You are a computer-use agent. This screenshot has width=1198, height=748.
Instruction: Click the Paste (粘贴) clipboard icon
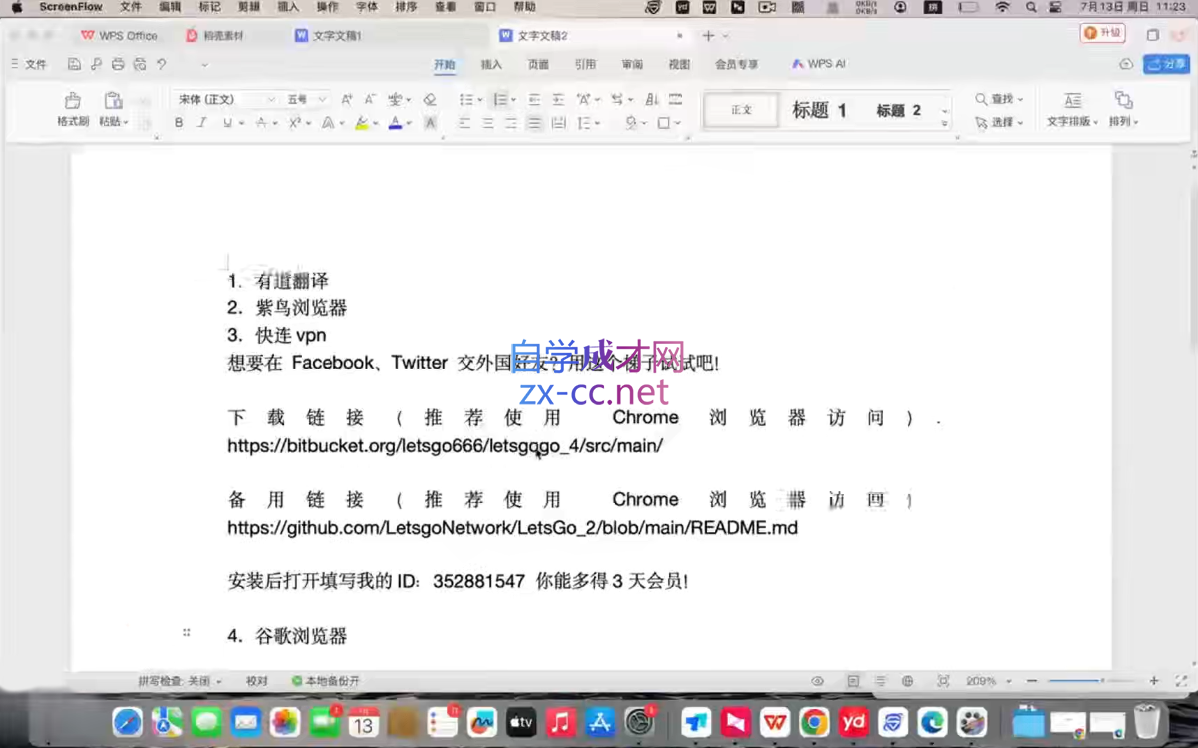pos(113,100)
